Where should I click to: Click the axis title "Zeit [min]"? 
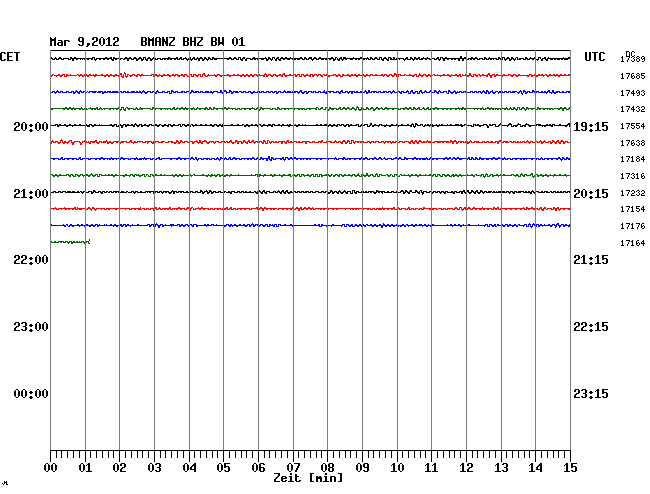click(308, 478)
